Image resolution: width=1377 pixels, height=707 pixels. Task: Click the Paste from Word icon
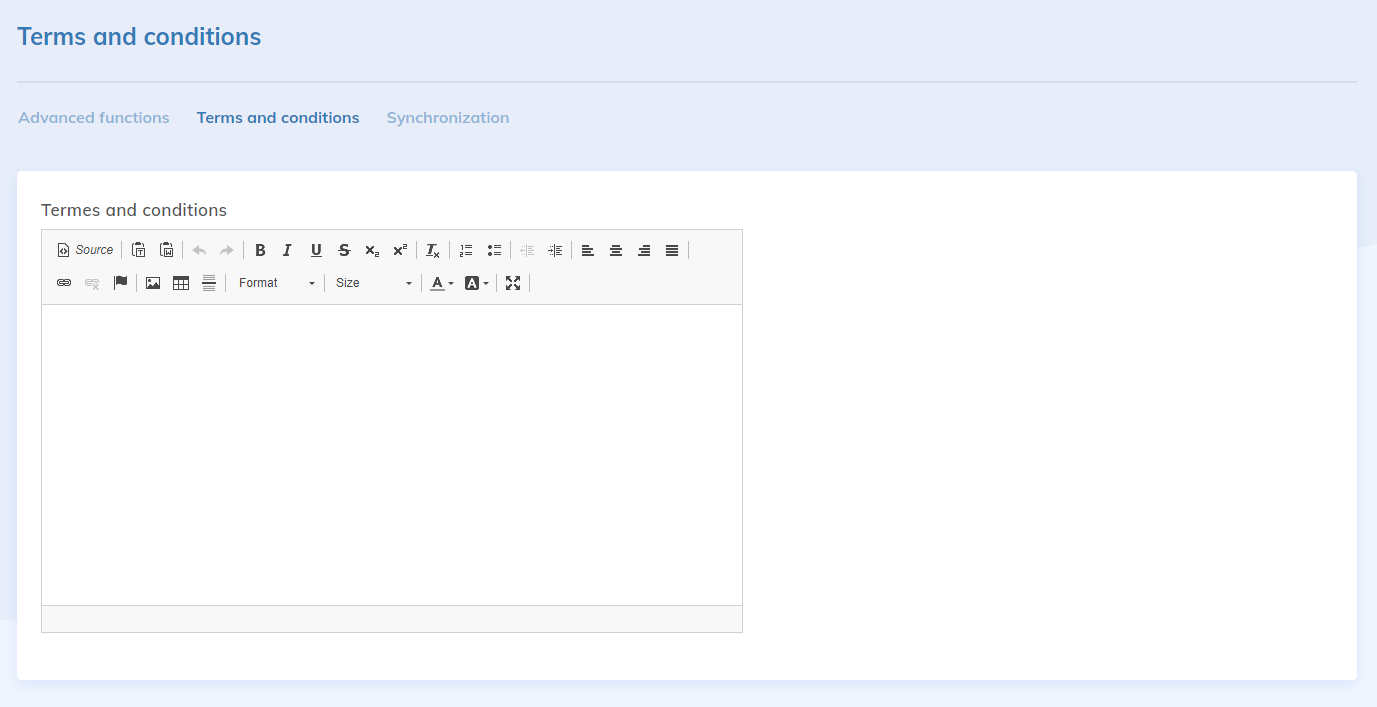tap(167, 250)
